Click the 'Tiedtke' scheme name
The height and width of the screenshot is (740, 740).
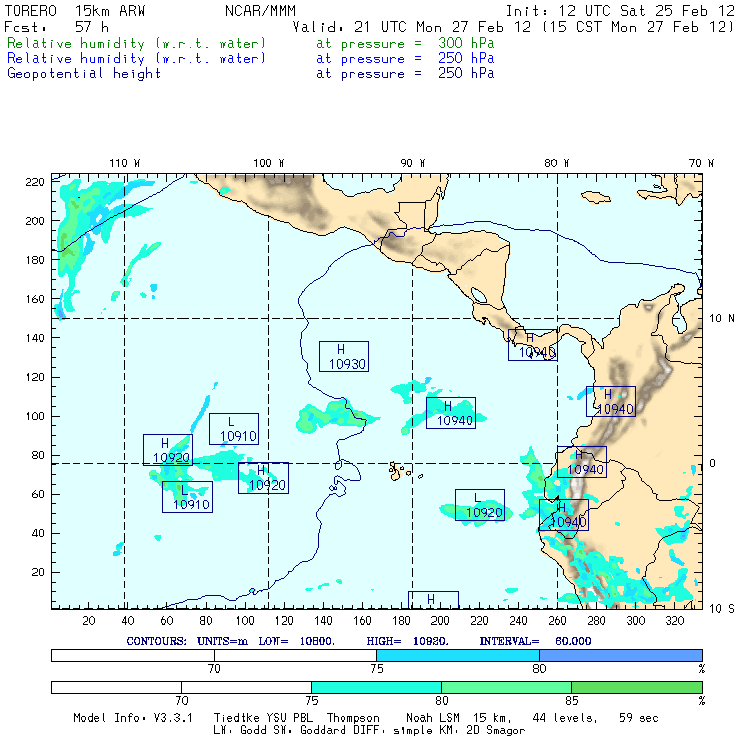[x=237, y=718]
